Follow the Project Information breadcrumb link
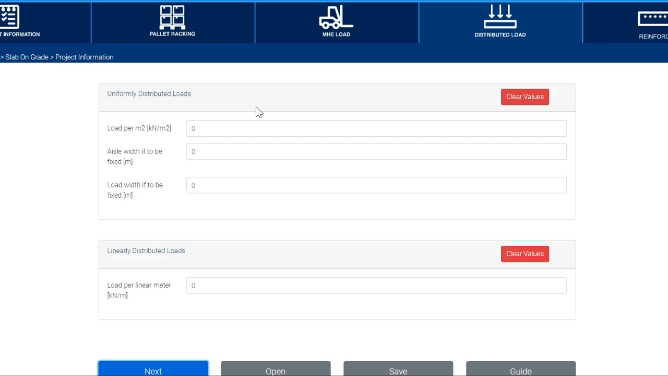 (84, 57)
